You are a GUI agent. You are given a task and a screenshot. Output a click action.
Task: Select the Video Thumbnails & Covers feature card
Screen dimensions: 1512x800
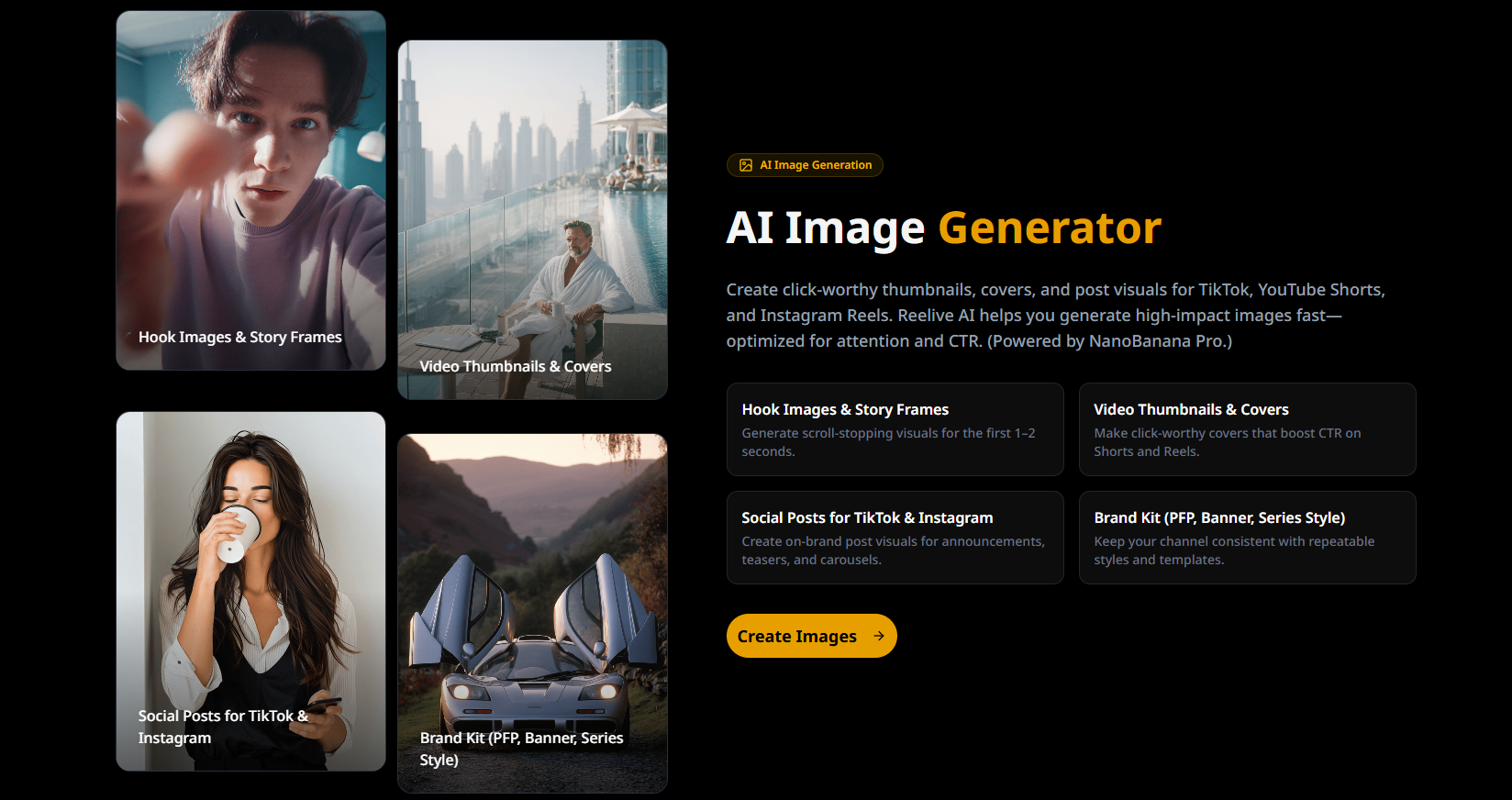[x=1247, y=429]
